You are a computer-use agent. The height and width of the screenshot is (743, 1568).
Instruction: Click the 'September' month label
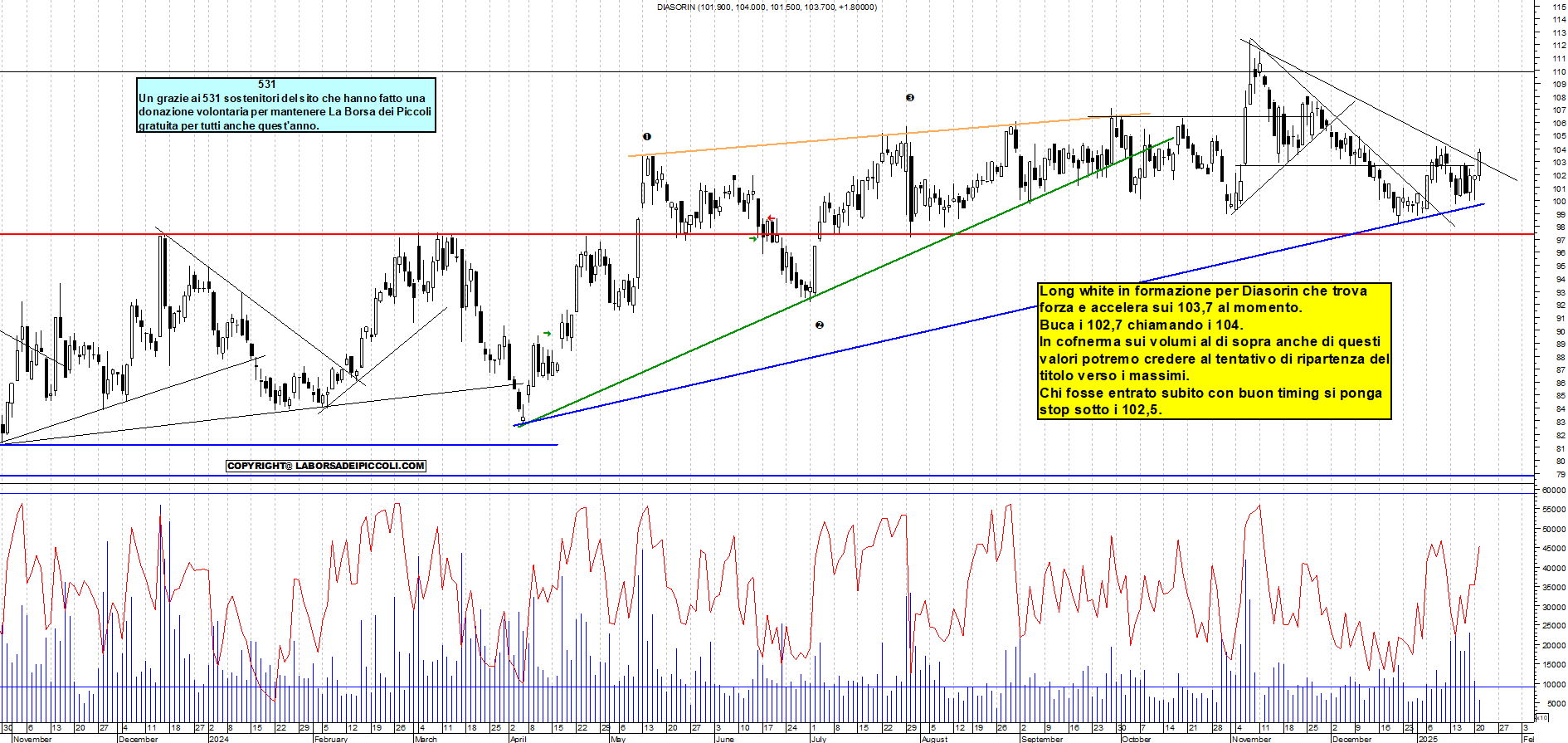tap(1043, 739)
